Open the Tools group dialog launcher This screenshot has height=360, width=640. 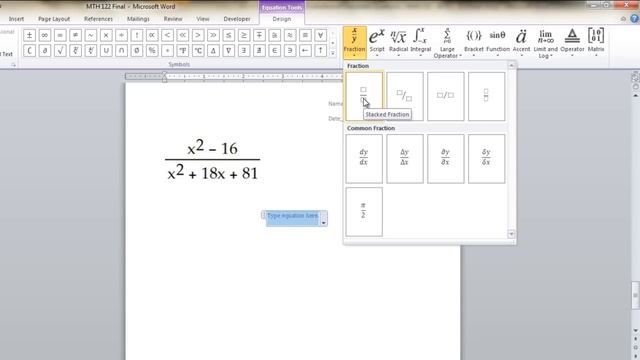click(13, 65)
